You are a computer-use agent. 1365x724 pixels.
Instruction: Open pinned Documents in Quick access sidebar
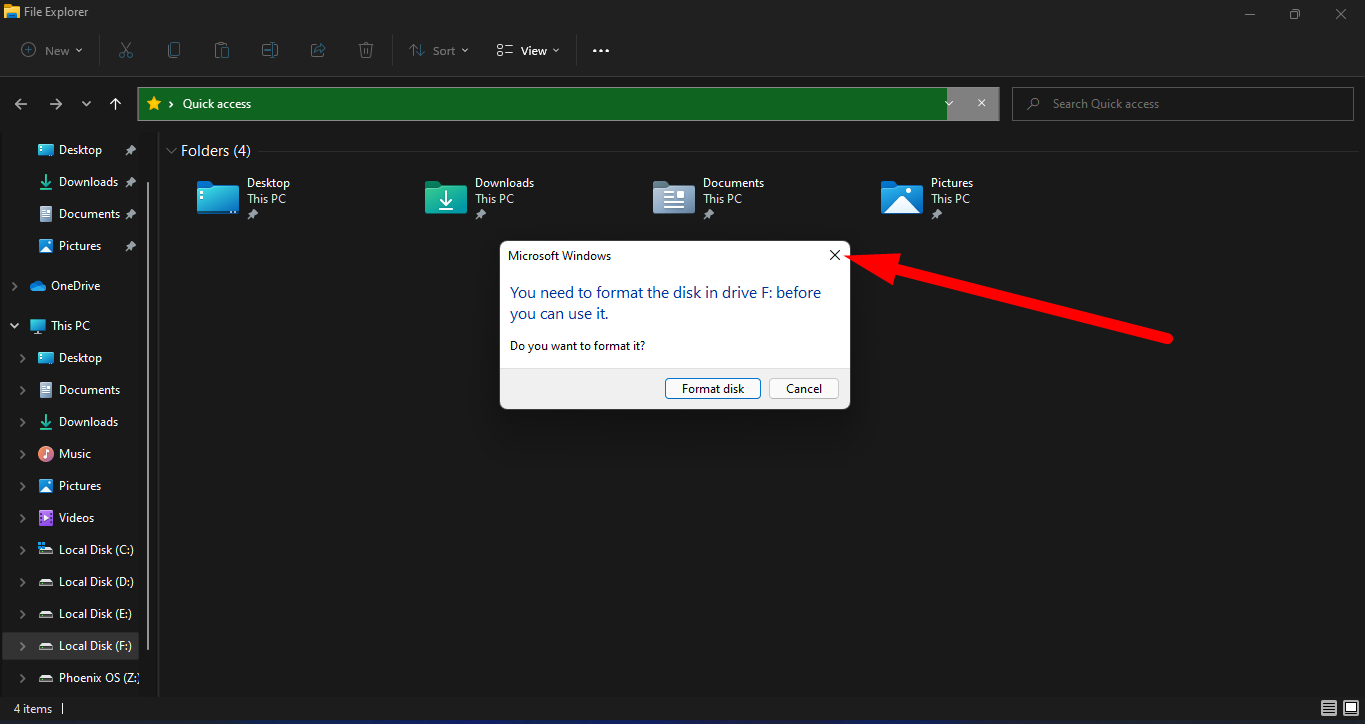click(x=89, y=214)
